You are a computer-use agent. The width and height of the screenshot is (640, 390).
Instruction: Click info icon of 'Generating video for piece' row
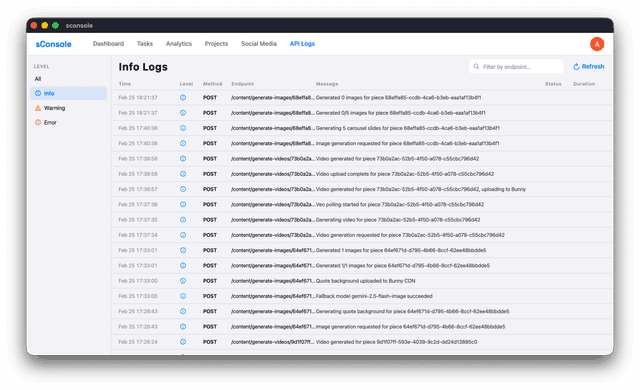(x=183, y=220)
